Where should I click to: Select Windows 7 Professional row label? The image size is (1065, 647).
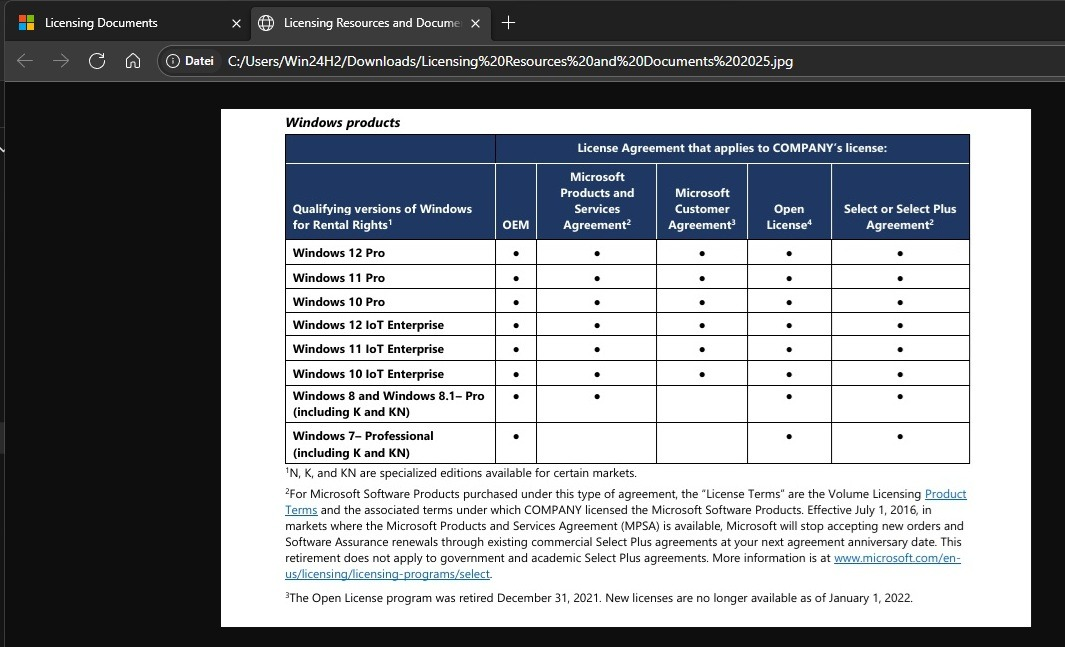point(363,444)
